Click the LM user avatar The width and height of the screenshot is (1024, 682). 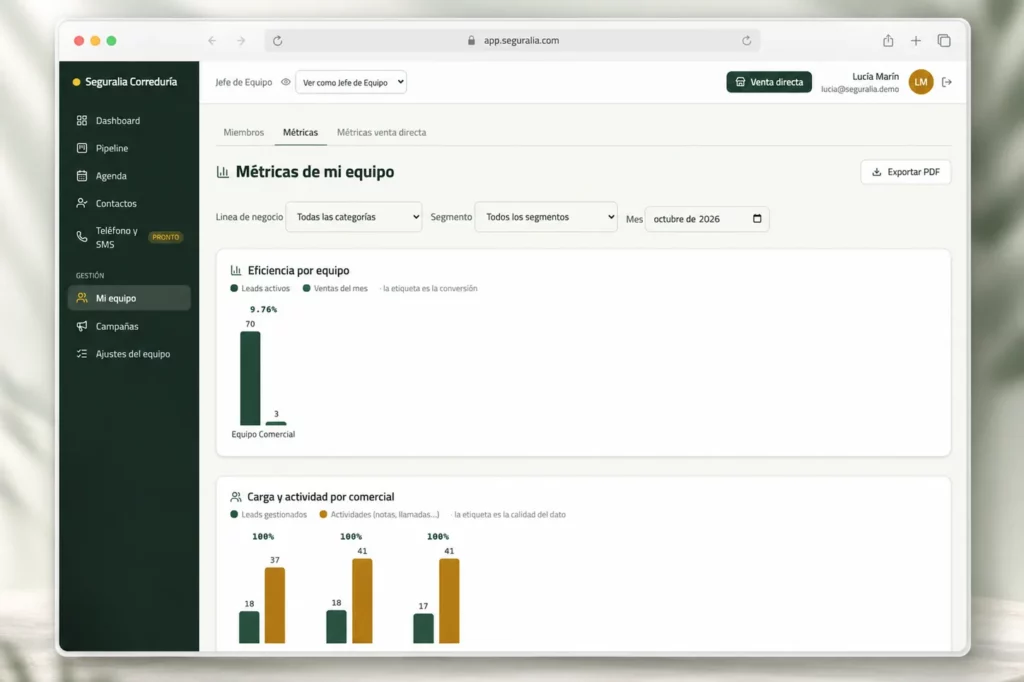[x=921, y=82]
